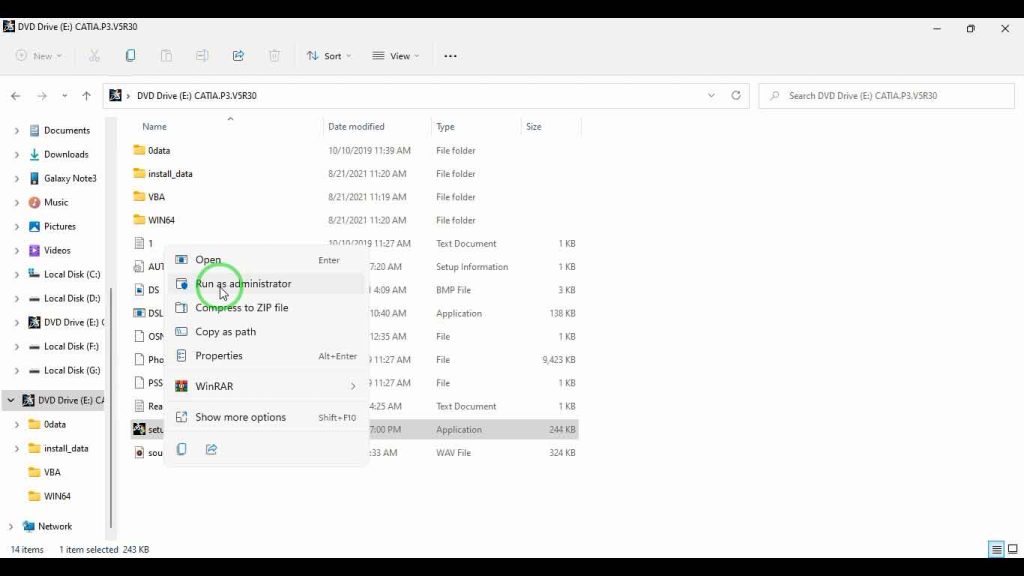This screenshot has width=1024, height=576.
Task: Click the share icon at context menu bottom
Action: [x=211, y=450]
